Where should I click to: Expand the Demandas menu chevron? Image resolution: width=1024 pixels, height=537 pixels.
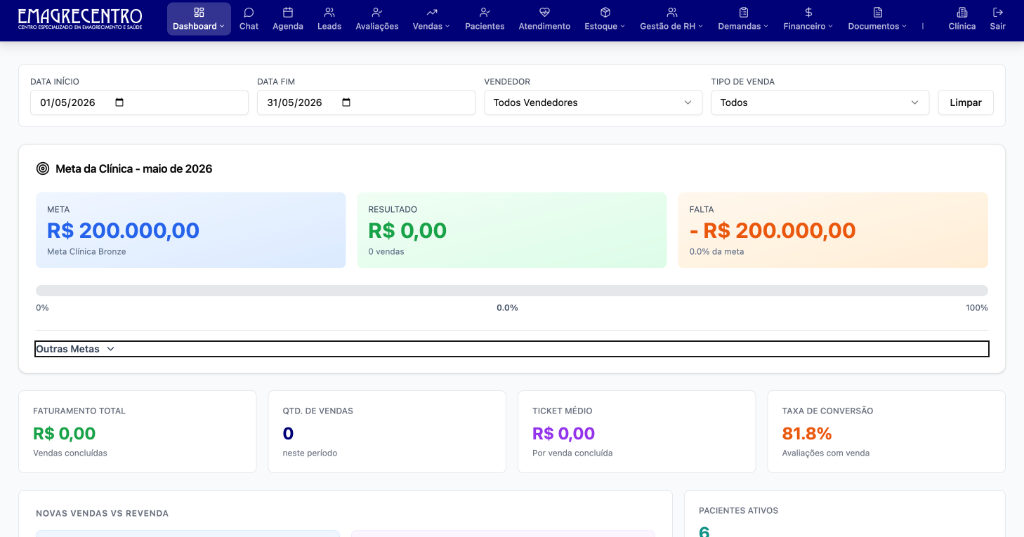(x=766, y=27)
